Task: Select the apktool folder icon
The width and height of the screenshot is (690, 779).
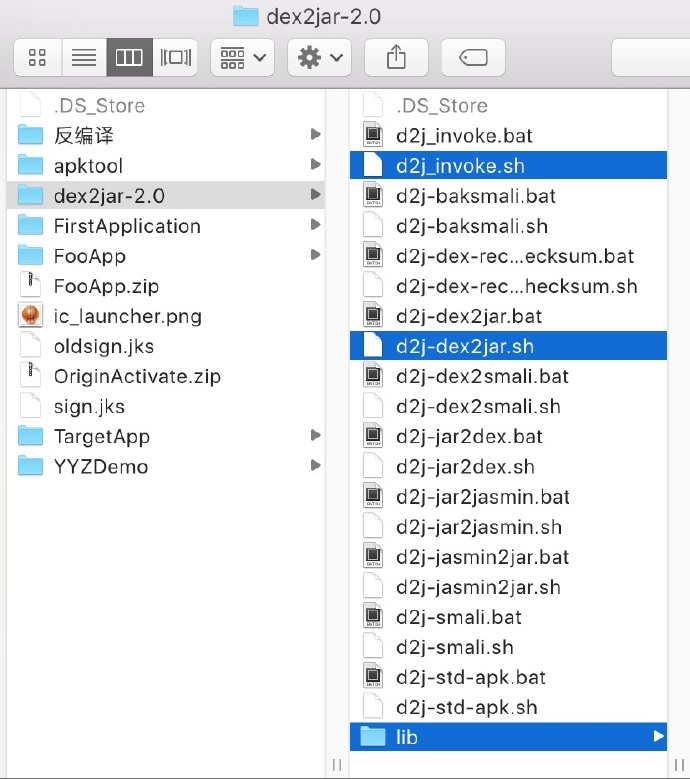Action: (x=30, y=165)
